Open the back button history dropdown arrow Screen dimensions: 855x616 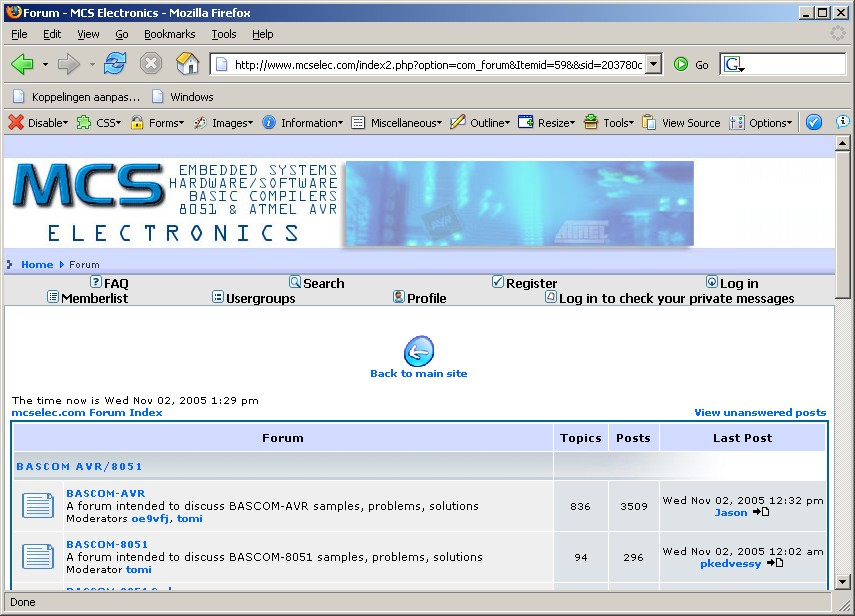point(45,64)
